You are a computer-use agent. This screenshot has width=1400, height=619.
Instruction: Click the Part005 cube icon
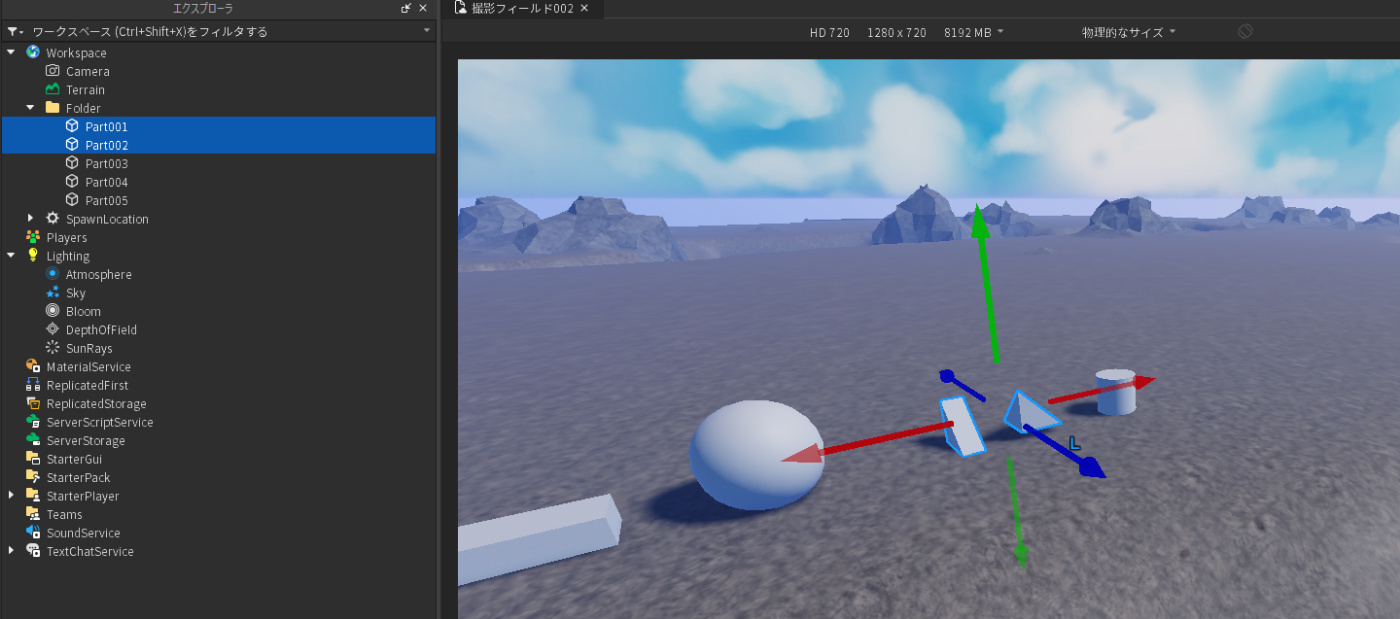click(72, 200)
